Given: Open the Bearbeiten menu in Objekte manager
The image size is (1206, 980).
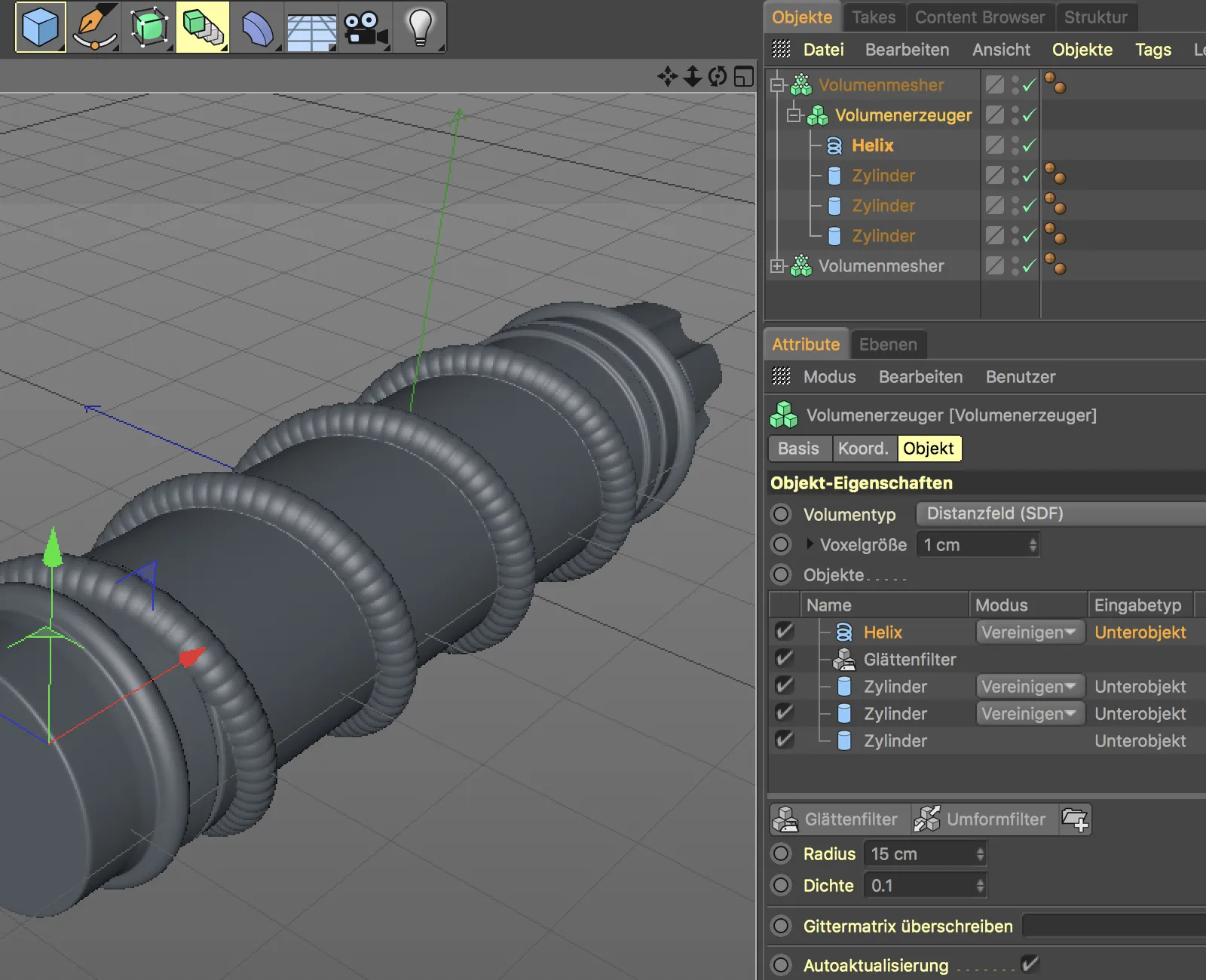Looking at the screenshot, I should pyautogui.click(x=907, y=50).
